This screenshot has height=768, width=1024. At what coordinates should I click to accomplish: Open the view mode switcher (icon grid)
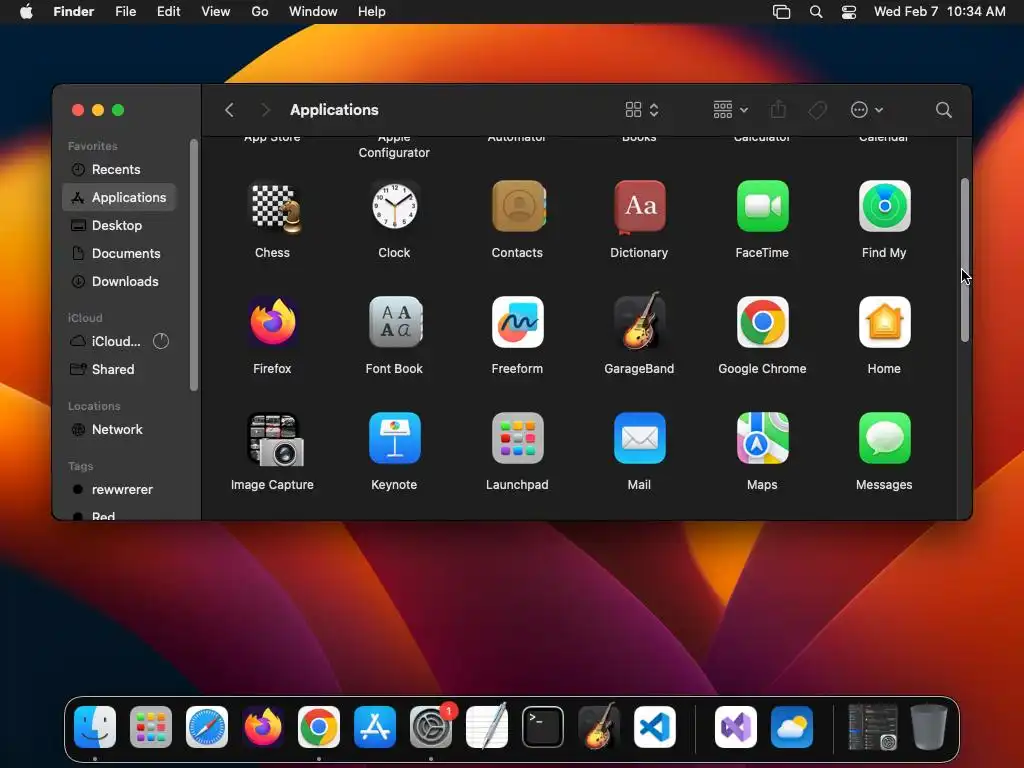(x=642, y=110)
